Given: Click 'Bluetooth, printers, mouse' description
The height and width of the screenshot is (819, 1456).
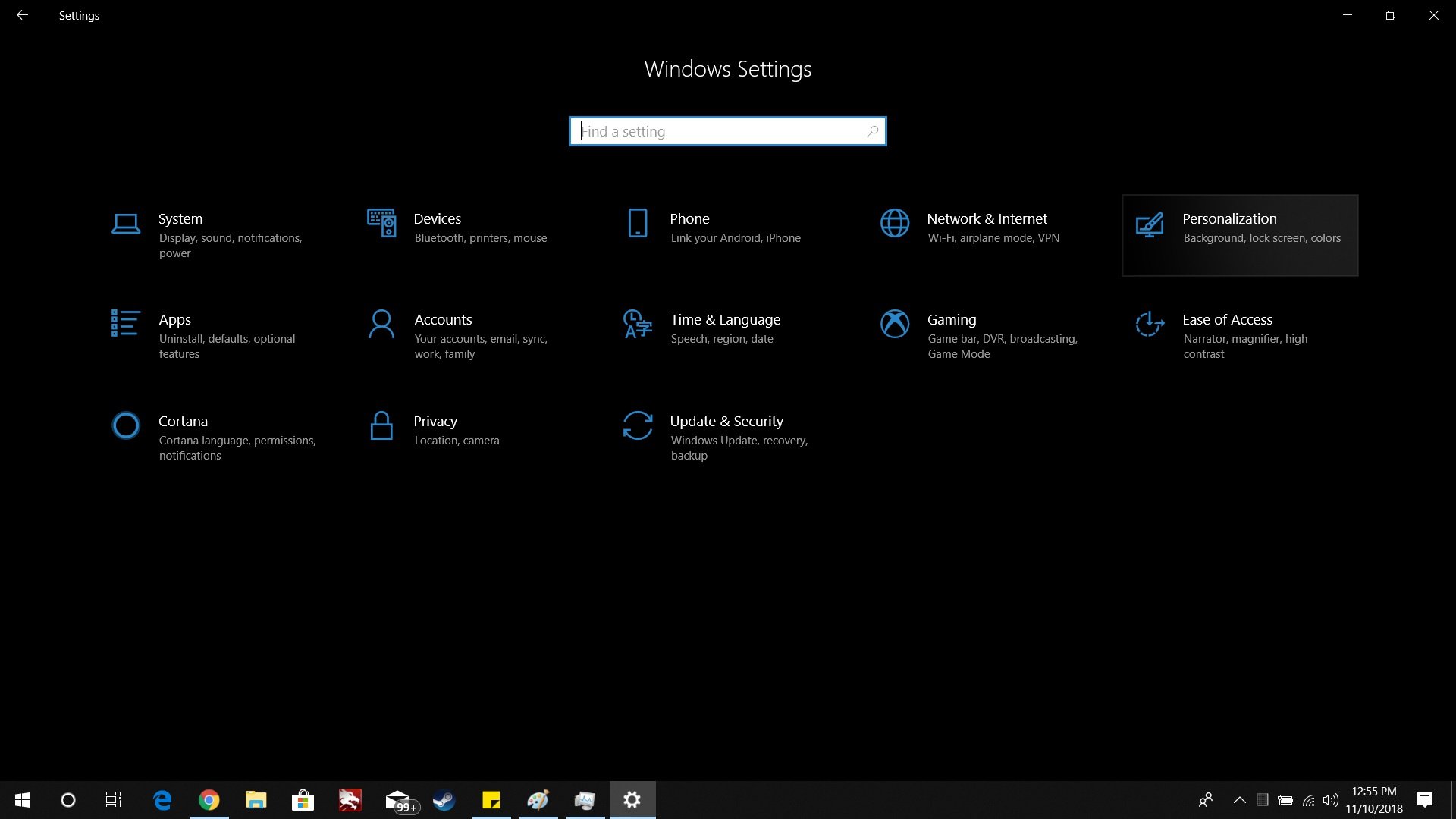Looking at the screenshot, I should pyautogui.click(x=481, y=238).
